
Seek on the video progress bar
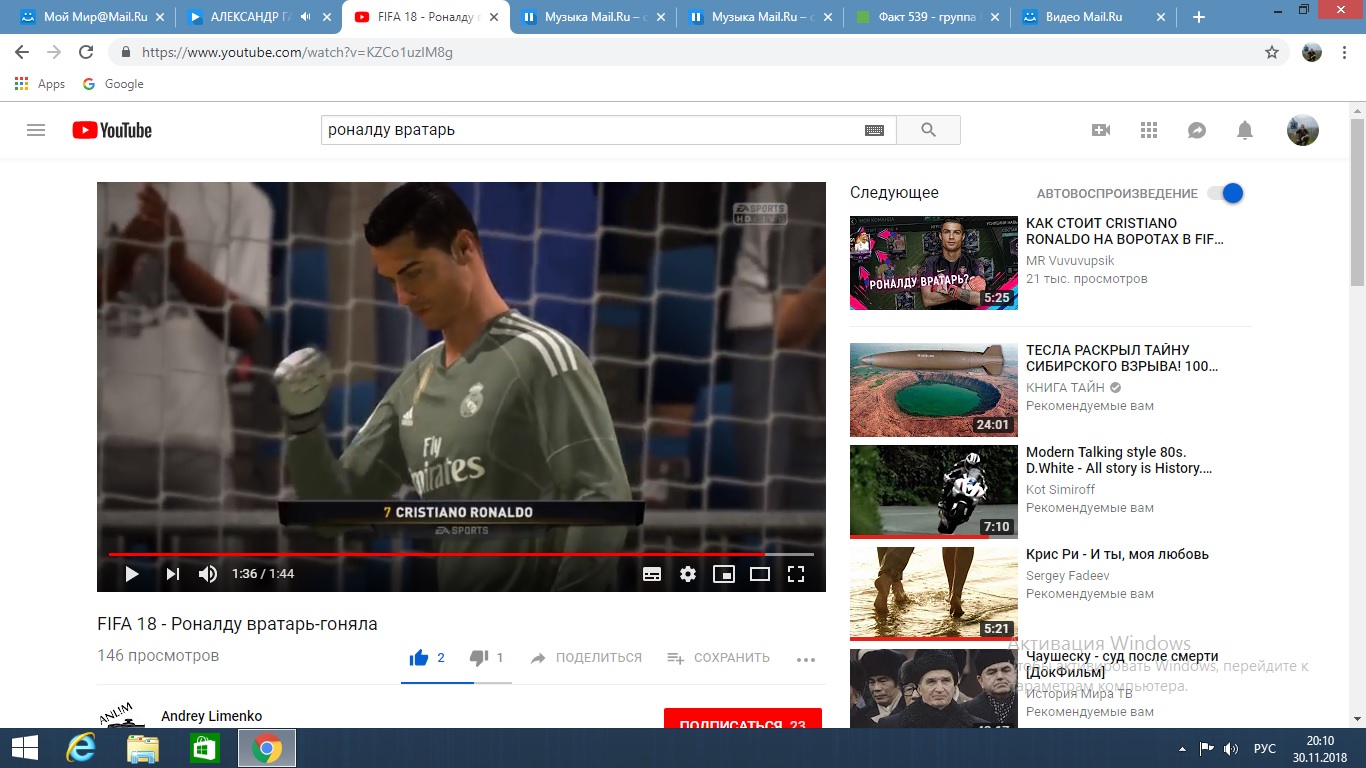(x=461, y=554)
